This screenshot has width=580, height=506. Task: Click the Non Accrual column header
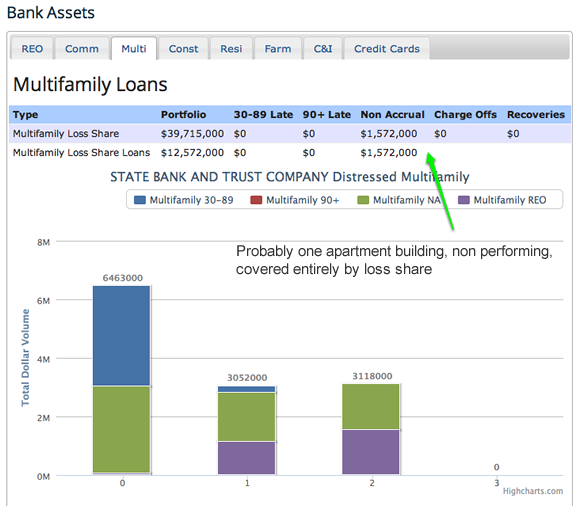392,115
